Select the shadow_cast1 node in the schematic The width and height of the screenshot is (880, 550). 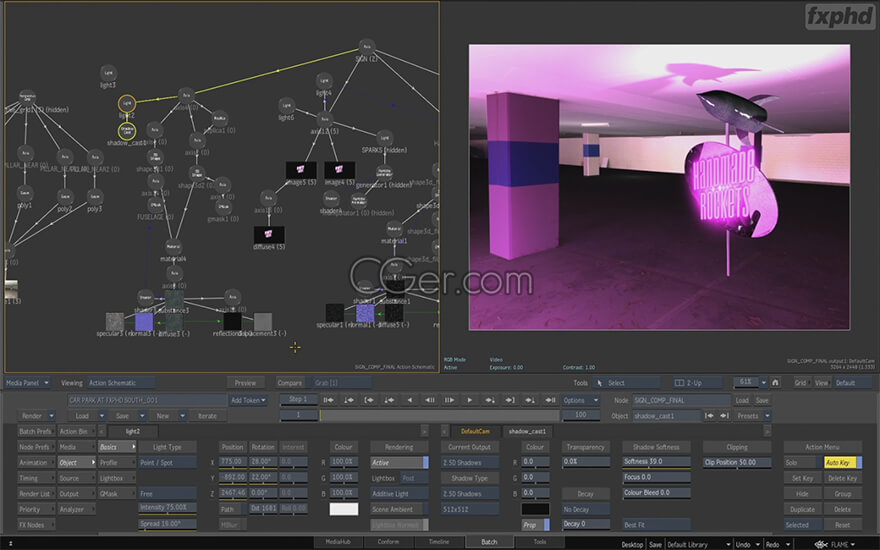tap(127, 131)
